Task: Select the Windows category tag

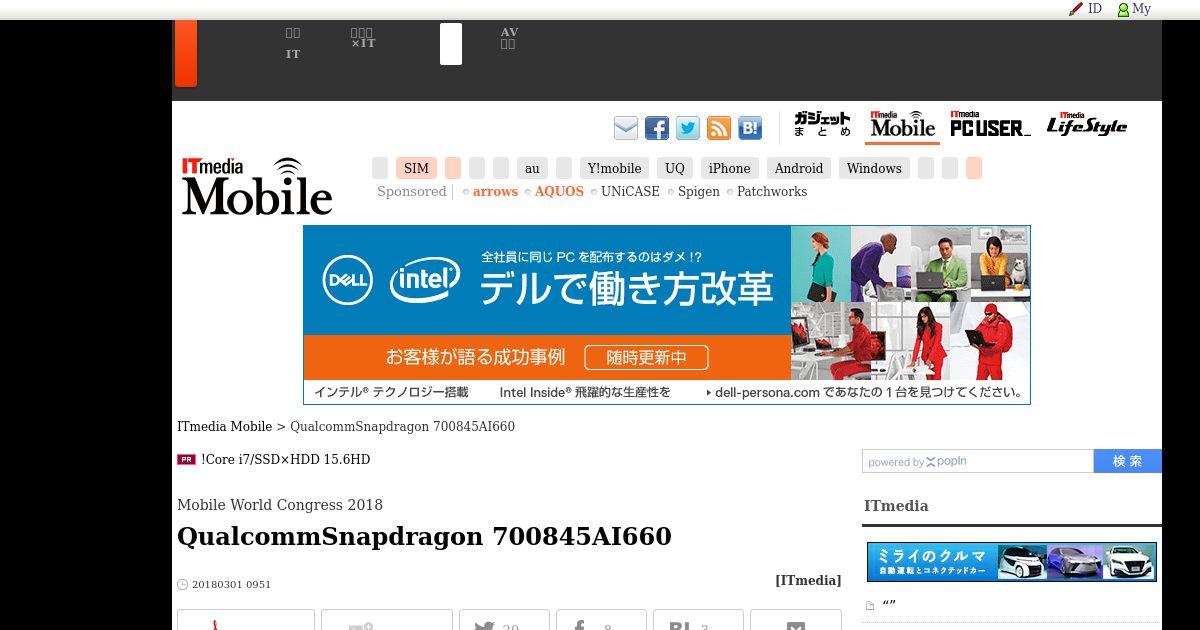Action: click(874, 168)
